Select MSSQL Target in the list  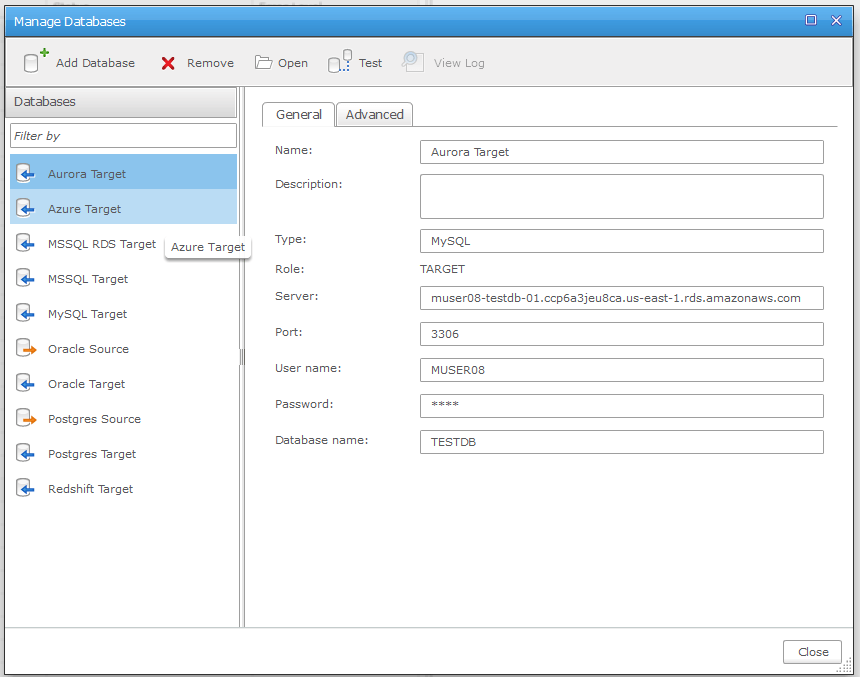pos(88,279)
